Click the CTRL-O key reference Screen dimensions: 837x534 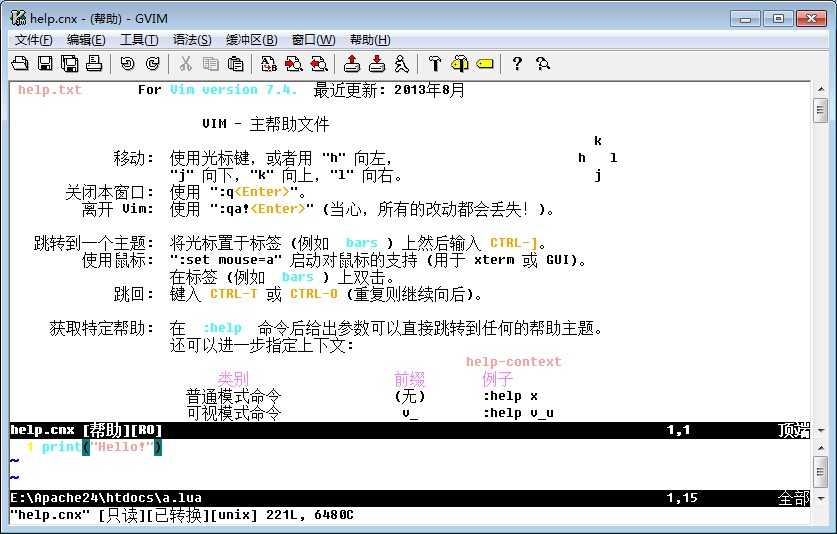click(314, 294)
